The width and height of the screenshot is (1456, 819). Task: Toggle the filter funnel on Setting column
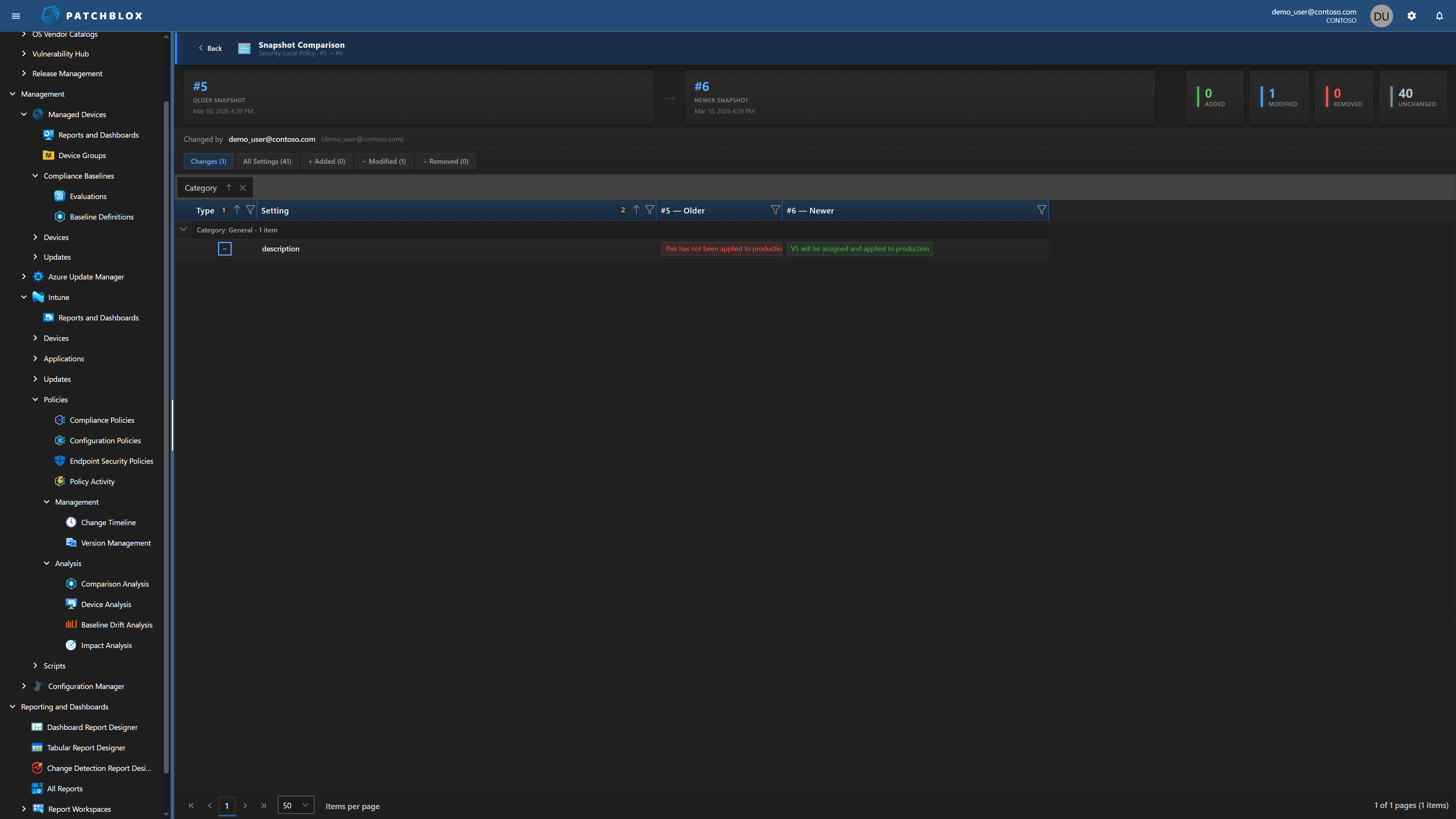pos(650,209)
